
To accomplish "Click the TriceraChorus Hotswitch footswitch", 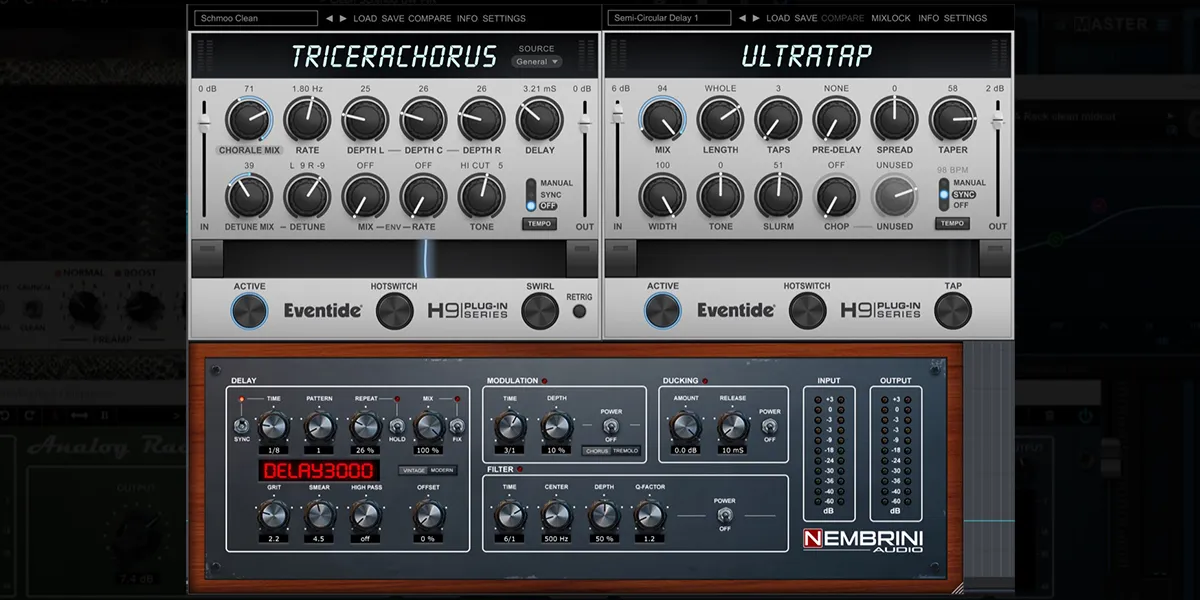I will coord(394,311).
